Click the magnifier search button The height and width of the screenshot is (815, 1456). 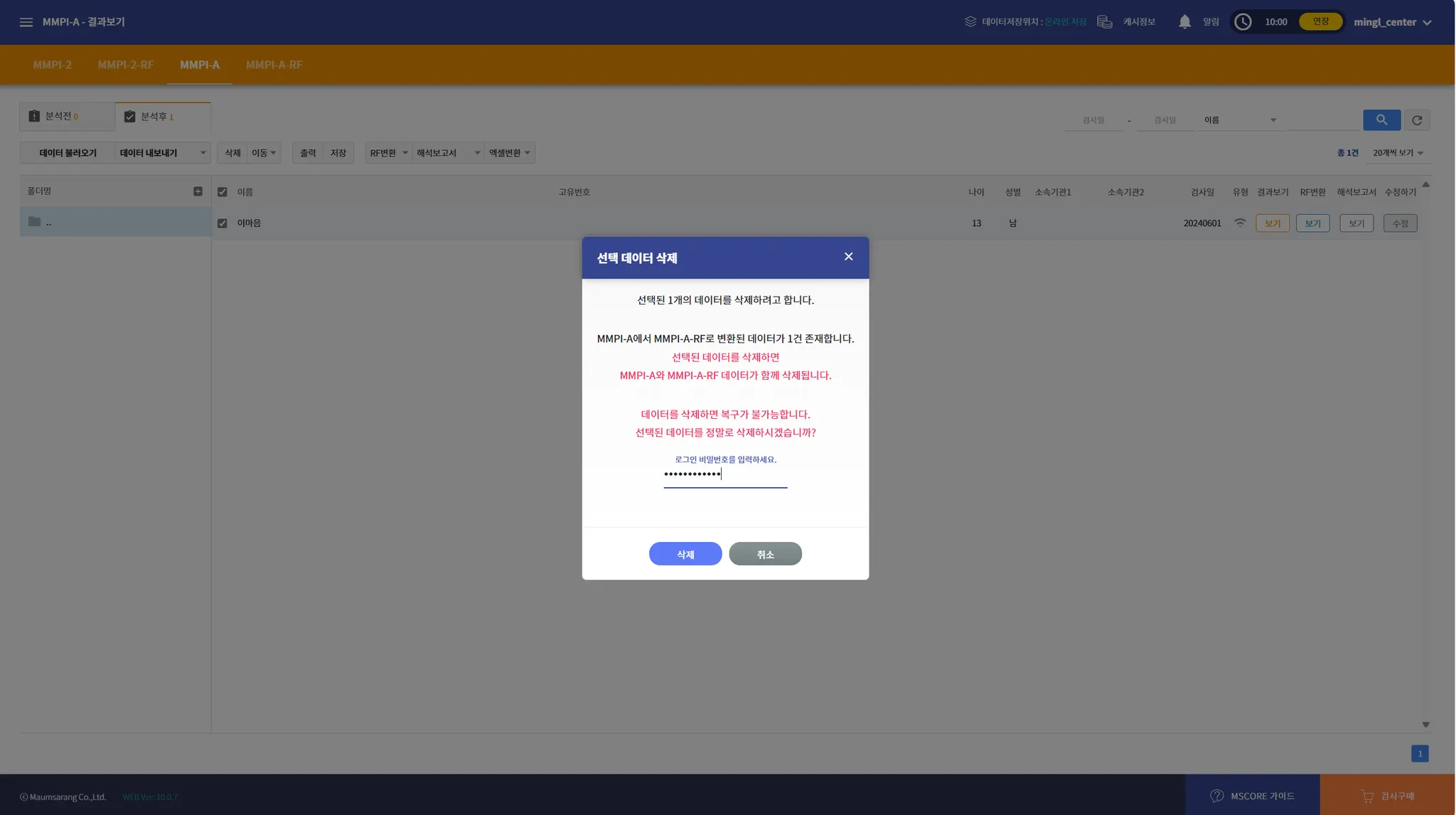1381,120
